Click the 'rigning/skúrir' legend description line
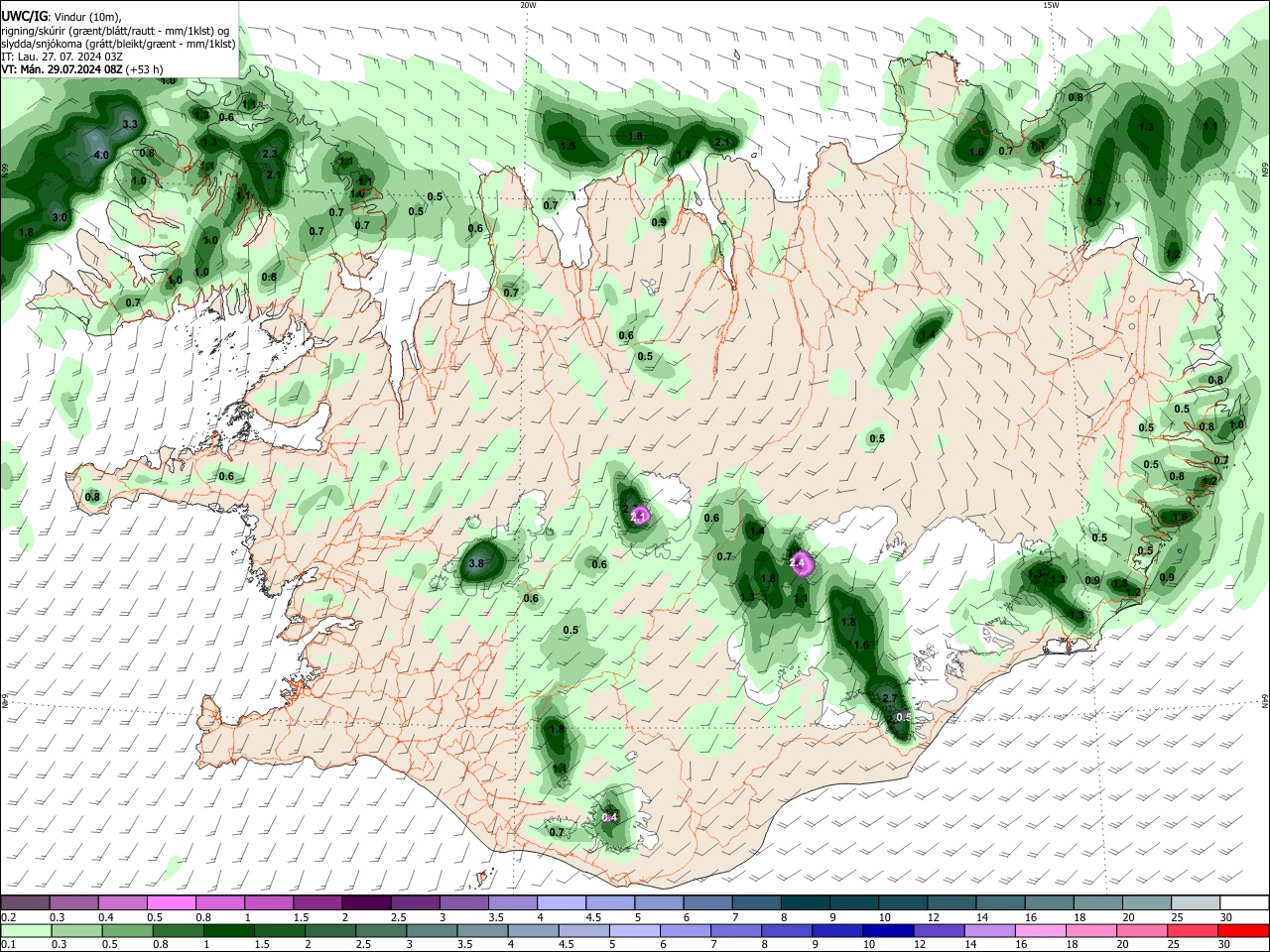 pyautogui.click(x=114, y=31)
